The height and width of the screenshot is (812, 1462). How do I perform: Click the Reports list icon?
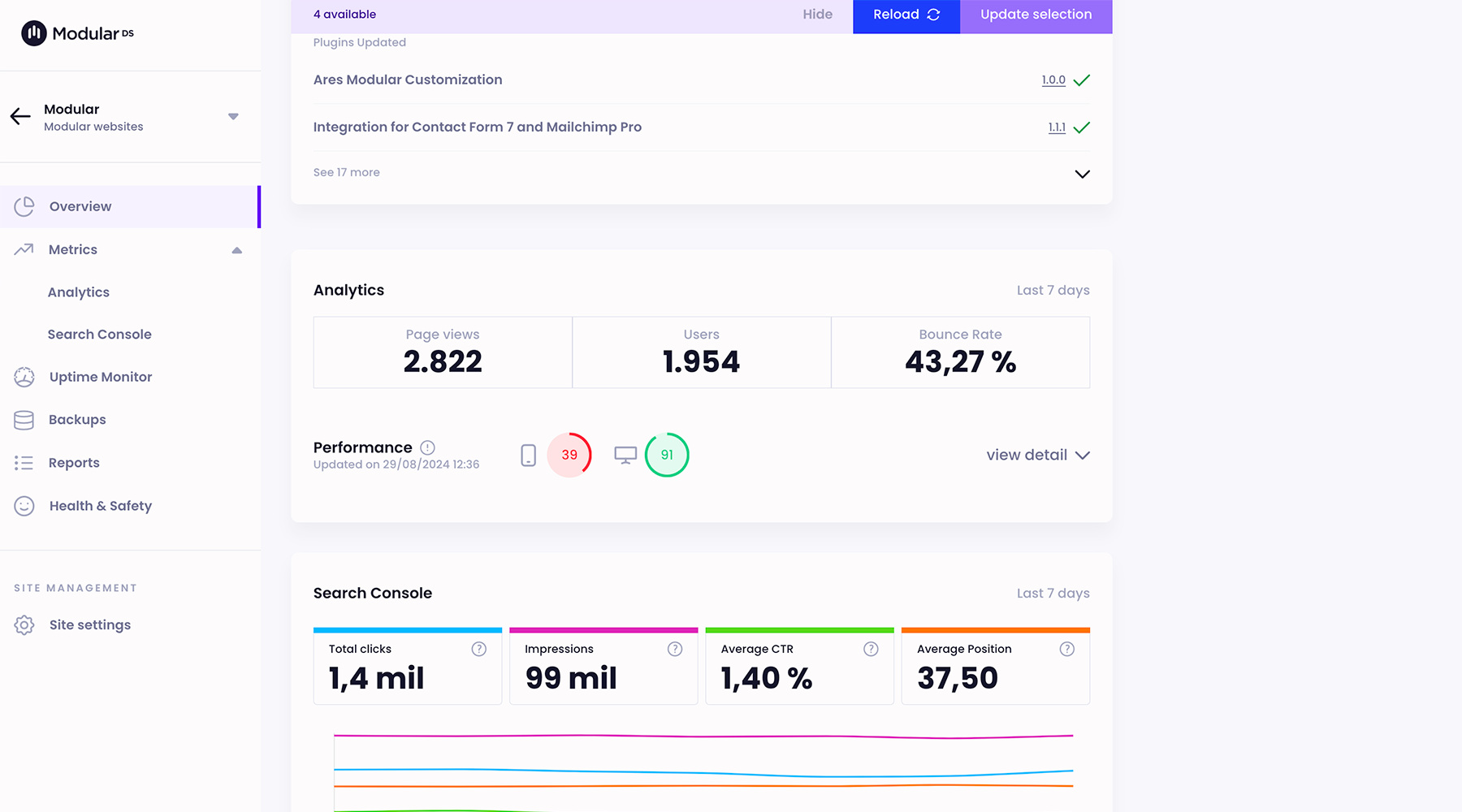(24, 463)
